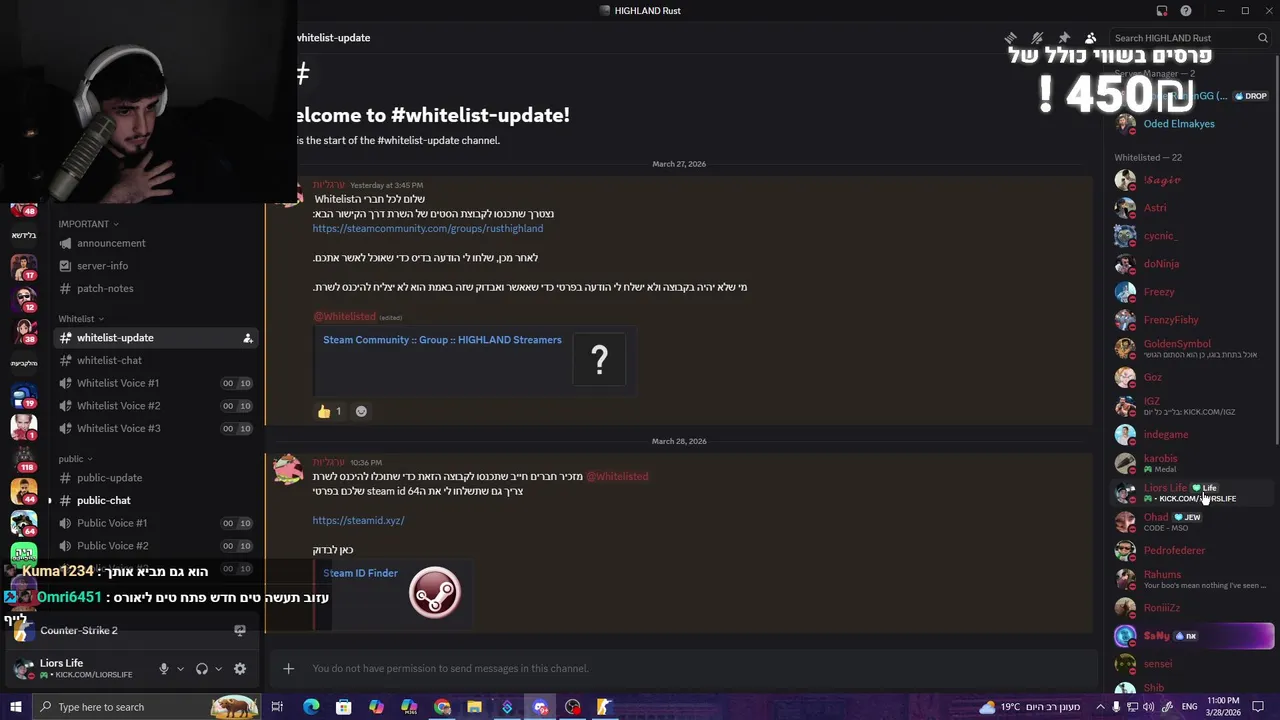Open the patch-notes channel
Image resolution: width=1280 pixels, height=720 pixels.
tap(156, 289)
